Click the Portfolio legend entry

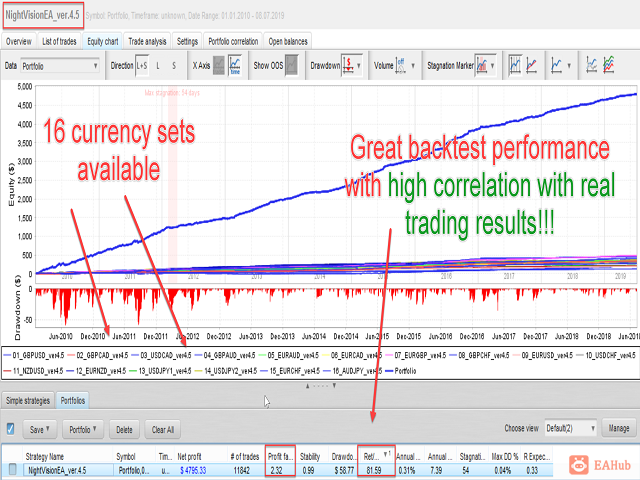tap(400, 371)
